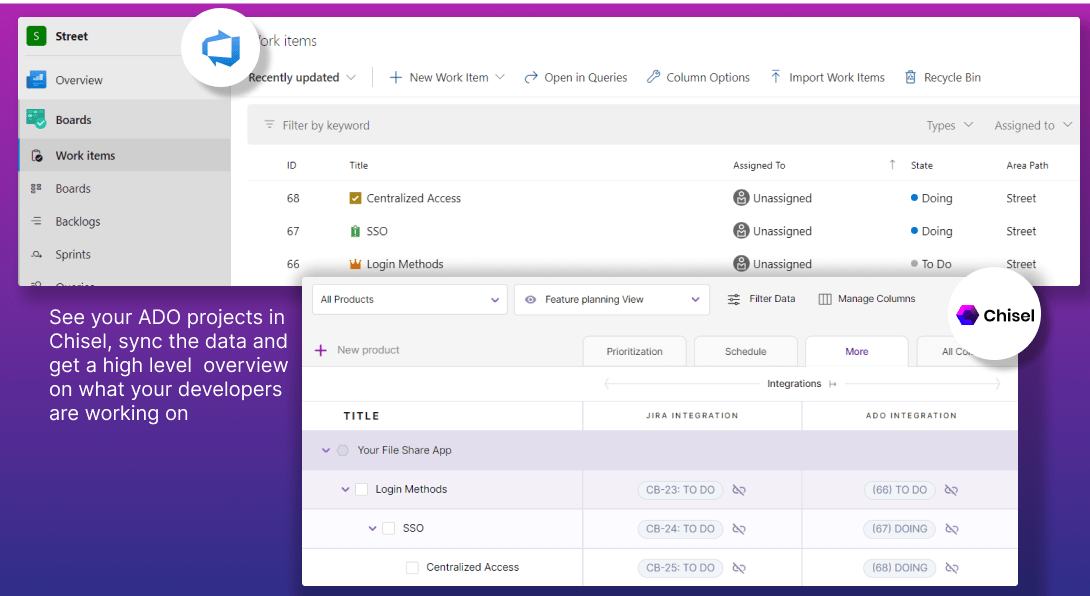Click the SSO work item type icon
The image size is (1090, 596).
tap(355, 231)
